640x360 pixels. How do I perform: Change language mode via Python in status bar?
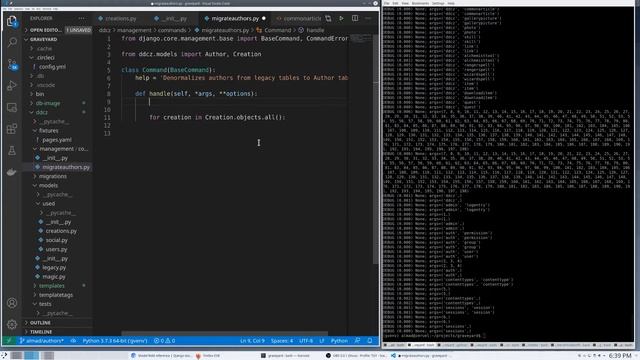pyautogui.click(x=339, y=340)
